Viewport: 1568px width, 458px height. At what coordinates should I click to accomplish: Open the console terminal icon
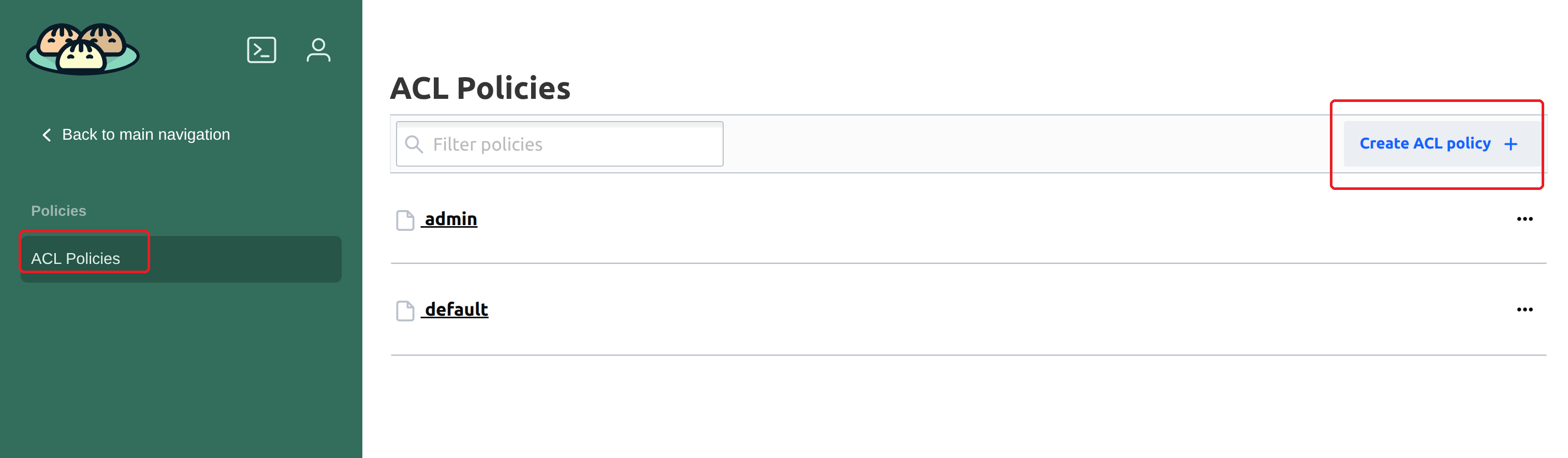tap(261, 50)
